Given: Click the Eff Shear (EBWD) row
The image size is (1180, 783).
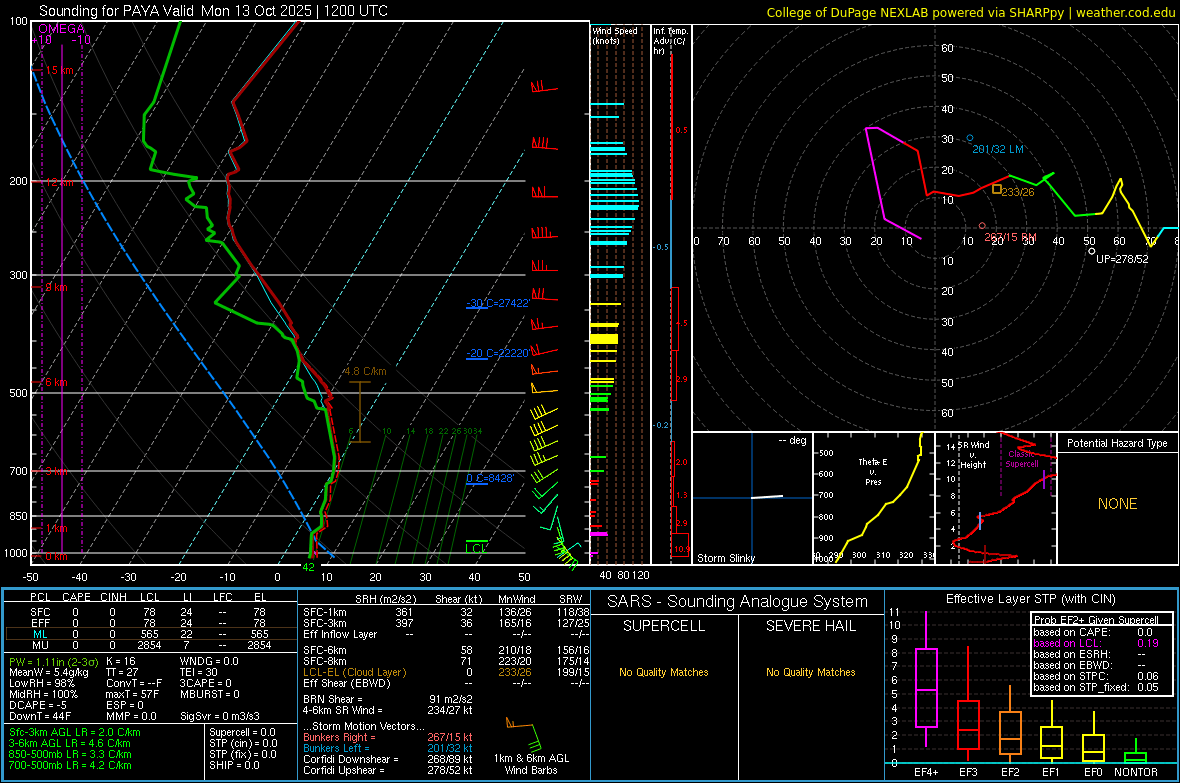Looking at the screenshot, I should coord(446,684).
